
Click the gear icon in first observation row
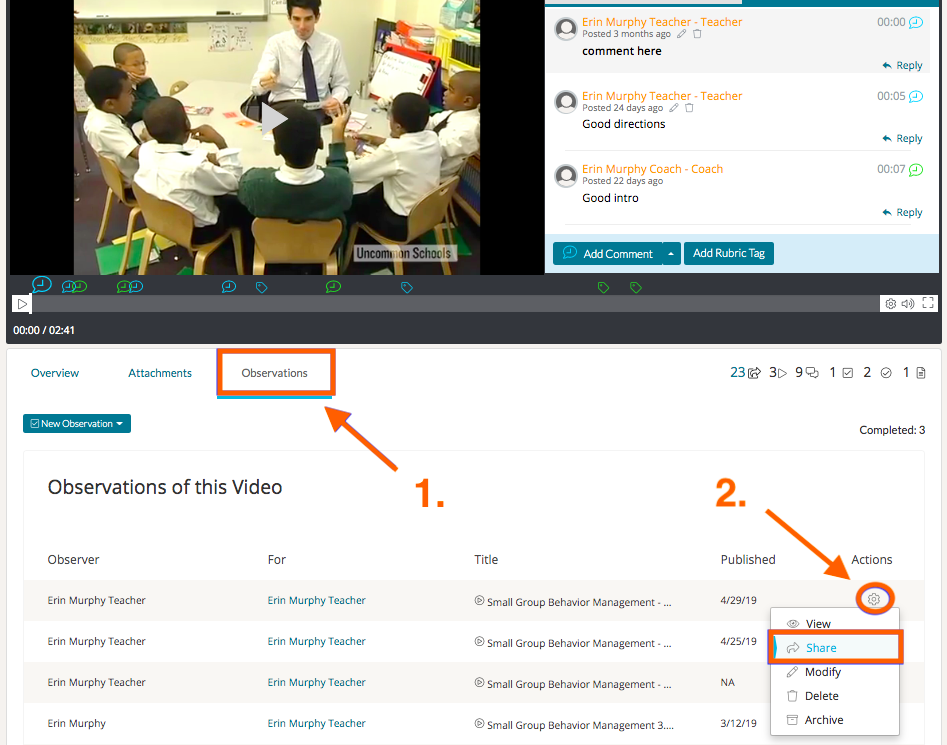tap(873, 599)
